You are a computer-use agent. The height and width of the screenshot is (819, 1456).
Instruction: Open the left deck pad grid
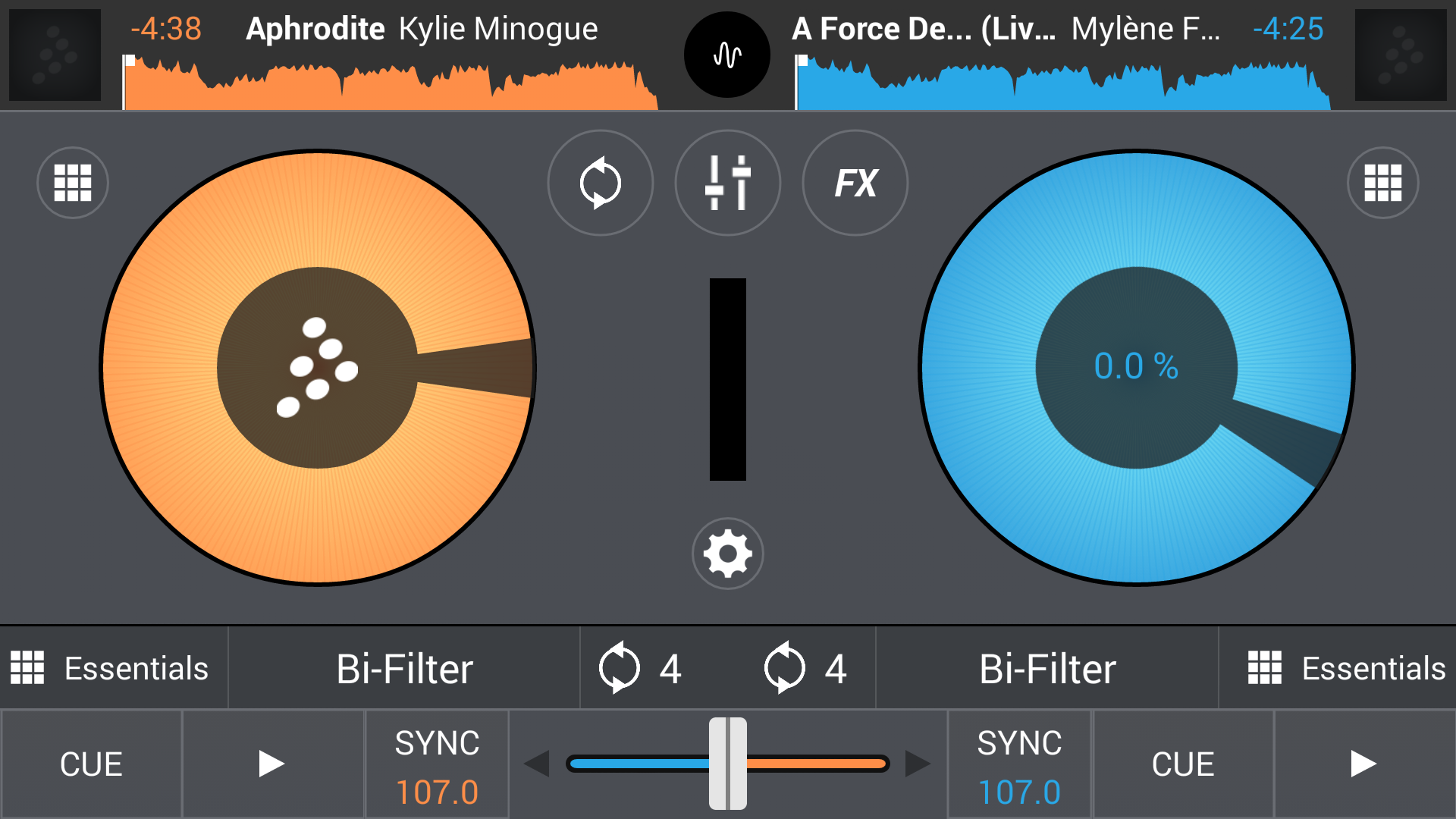click(73, 183)
